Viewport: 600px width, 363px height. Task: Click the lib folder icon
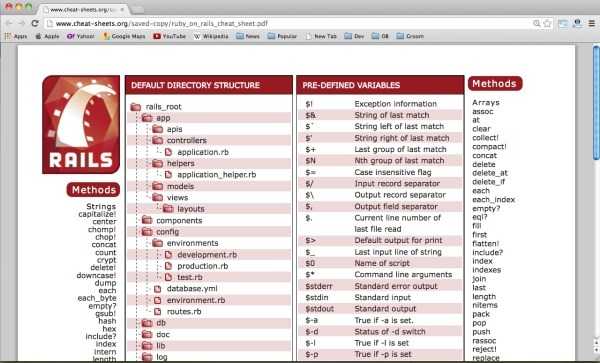pos(147,345)
